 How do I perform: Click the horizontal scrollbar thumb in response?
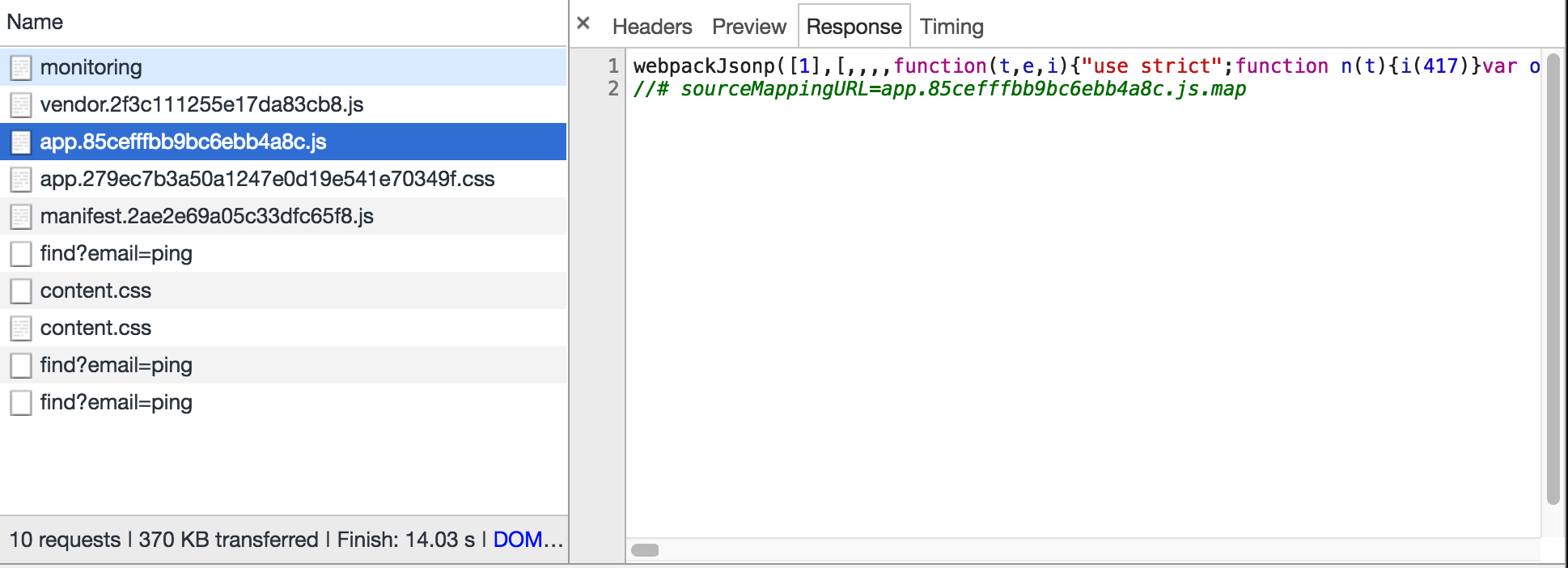(x=645, y=550)
